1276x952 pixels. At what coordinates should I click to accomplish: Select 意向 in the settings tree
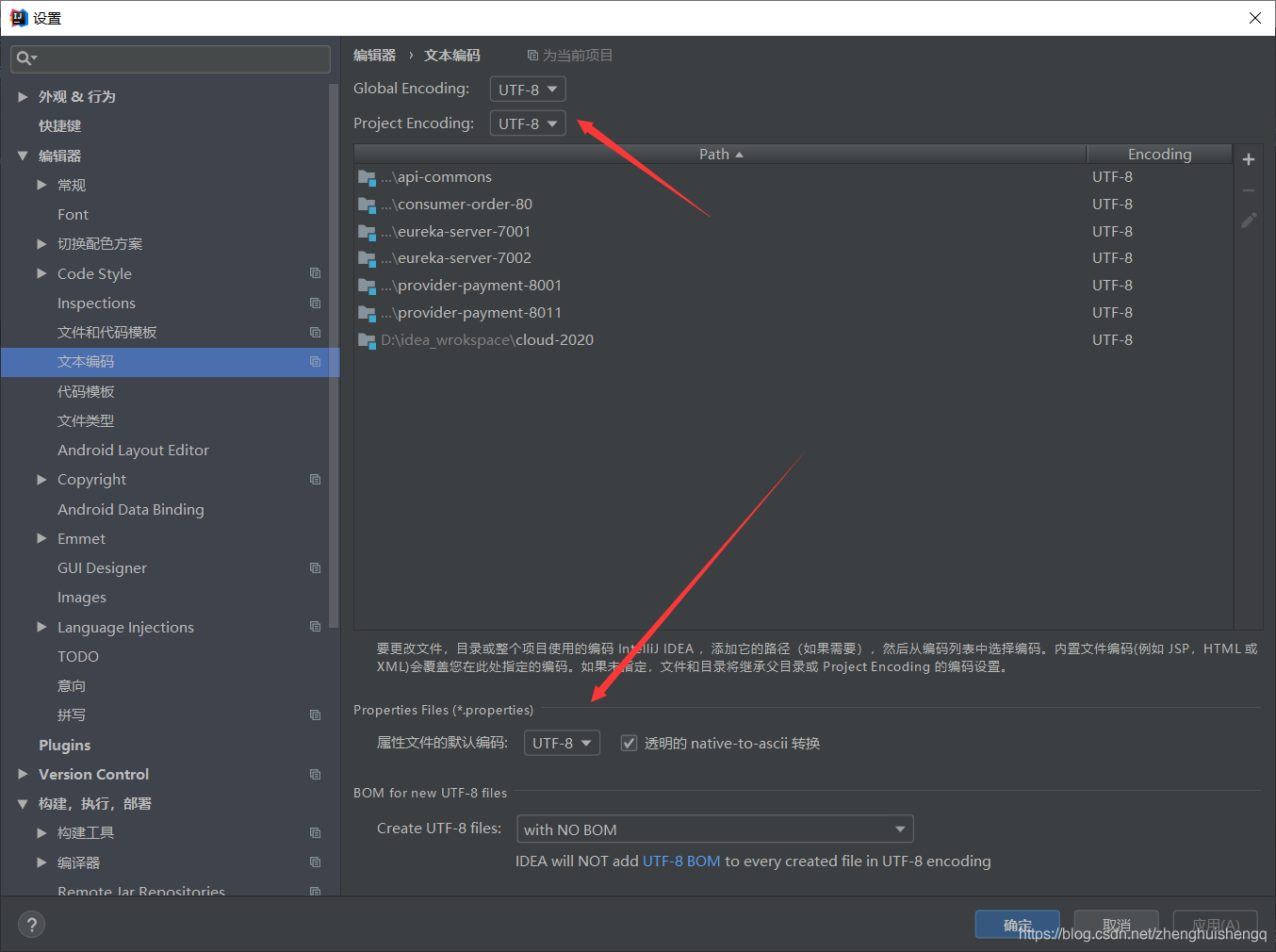(x=72, y=686)
